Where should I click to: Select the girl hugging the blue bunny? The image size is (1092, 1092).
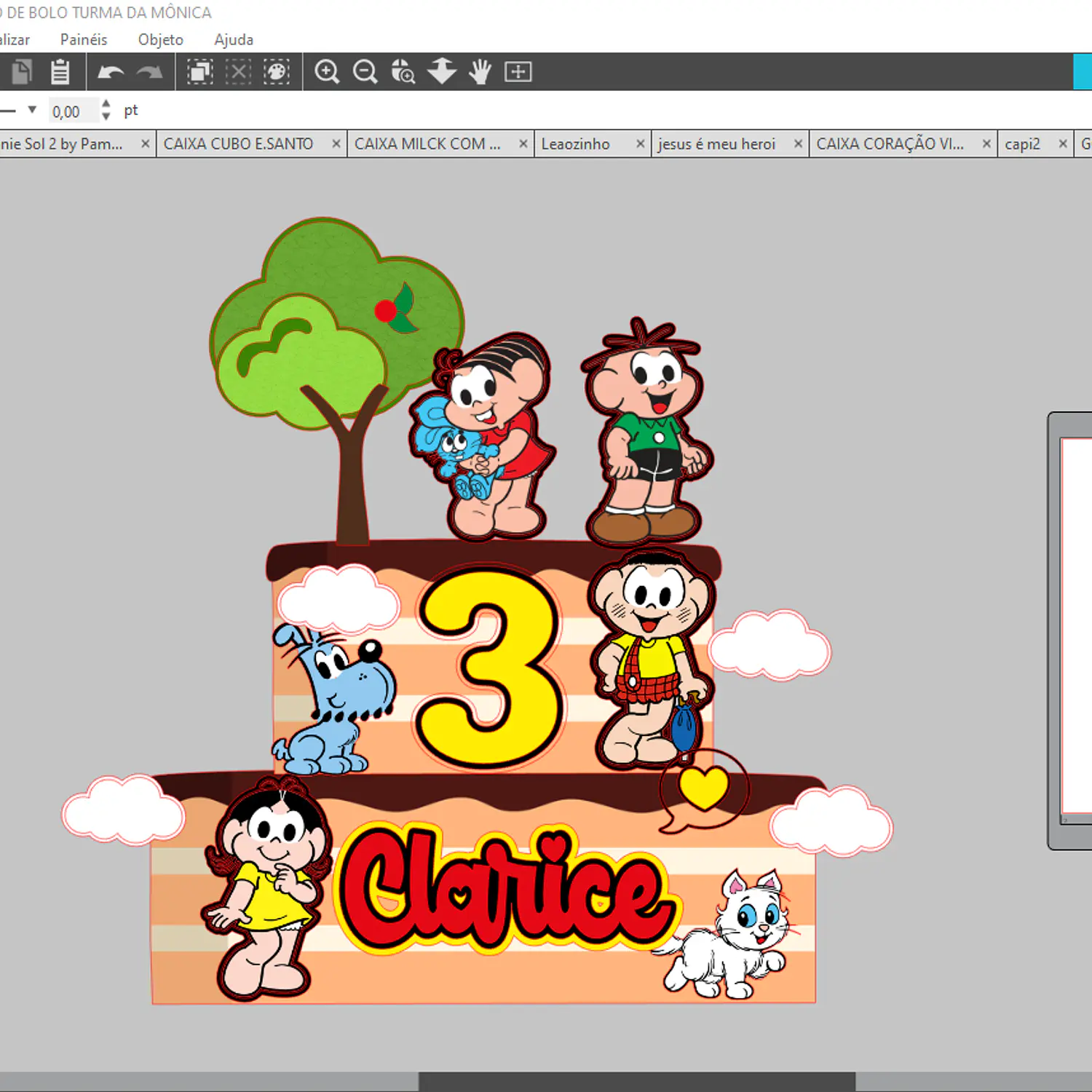coord(482,437)
